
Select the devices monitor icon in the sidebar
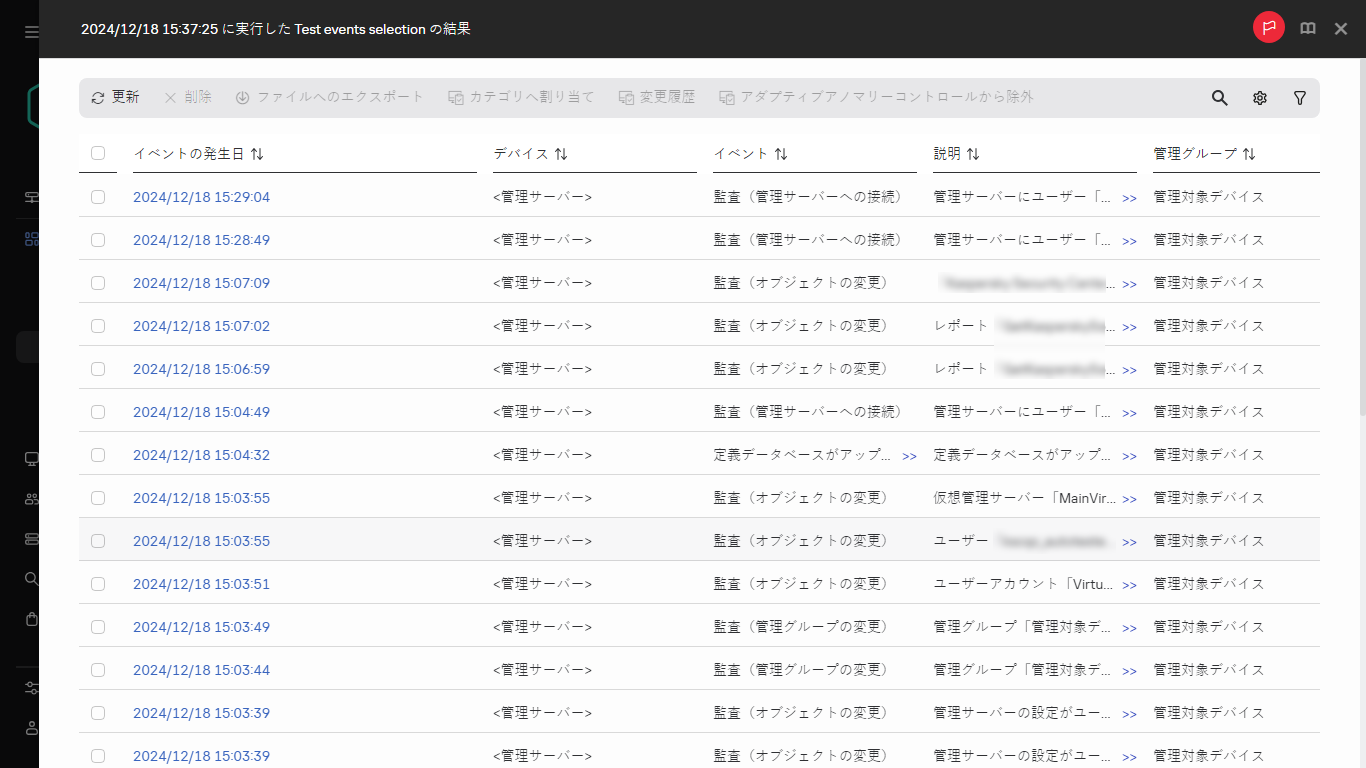[30, 459]
